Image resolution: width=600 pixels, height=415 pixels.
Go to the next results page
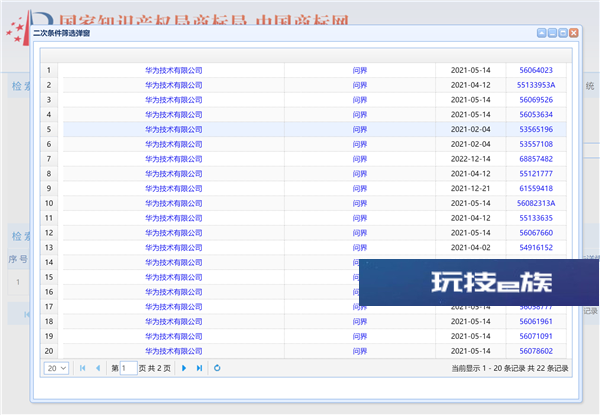pyautogui.click(x=184, y=368)
